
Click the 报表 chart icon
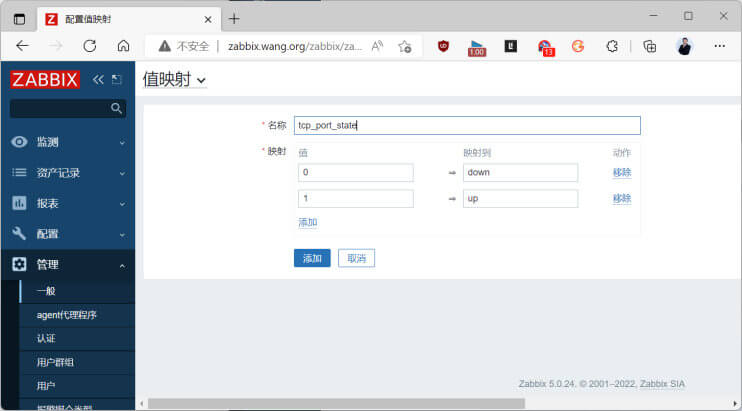coord(19,203)
